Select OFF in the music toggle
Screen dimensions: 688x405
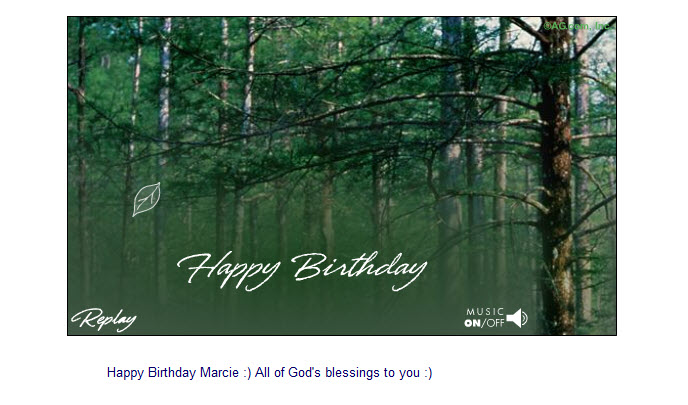(x=495, y=323)
